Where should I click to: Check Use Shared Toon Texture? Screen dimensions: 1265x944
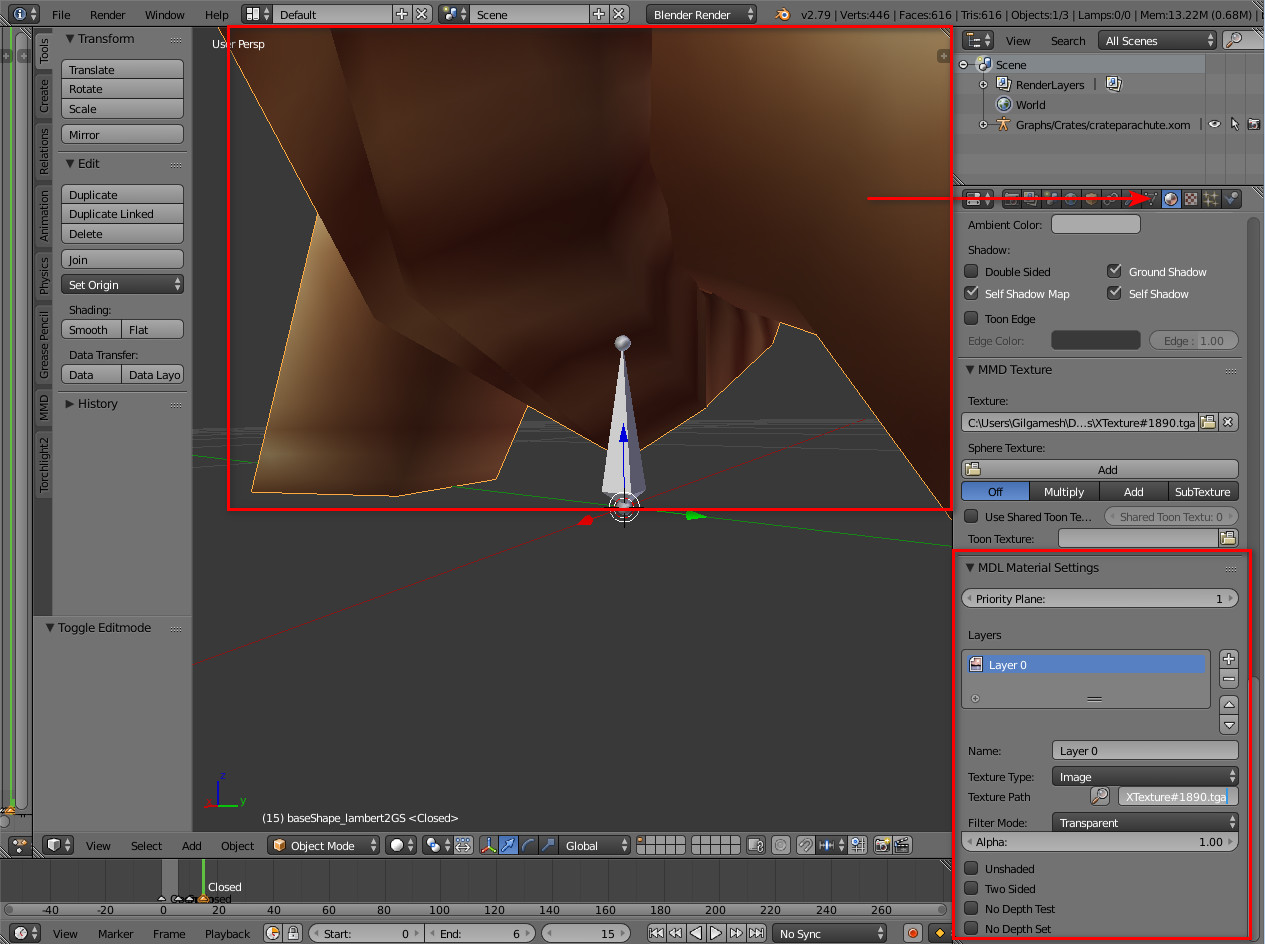tap(971, 516)
